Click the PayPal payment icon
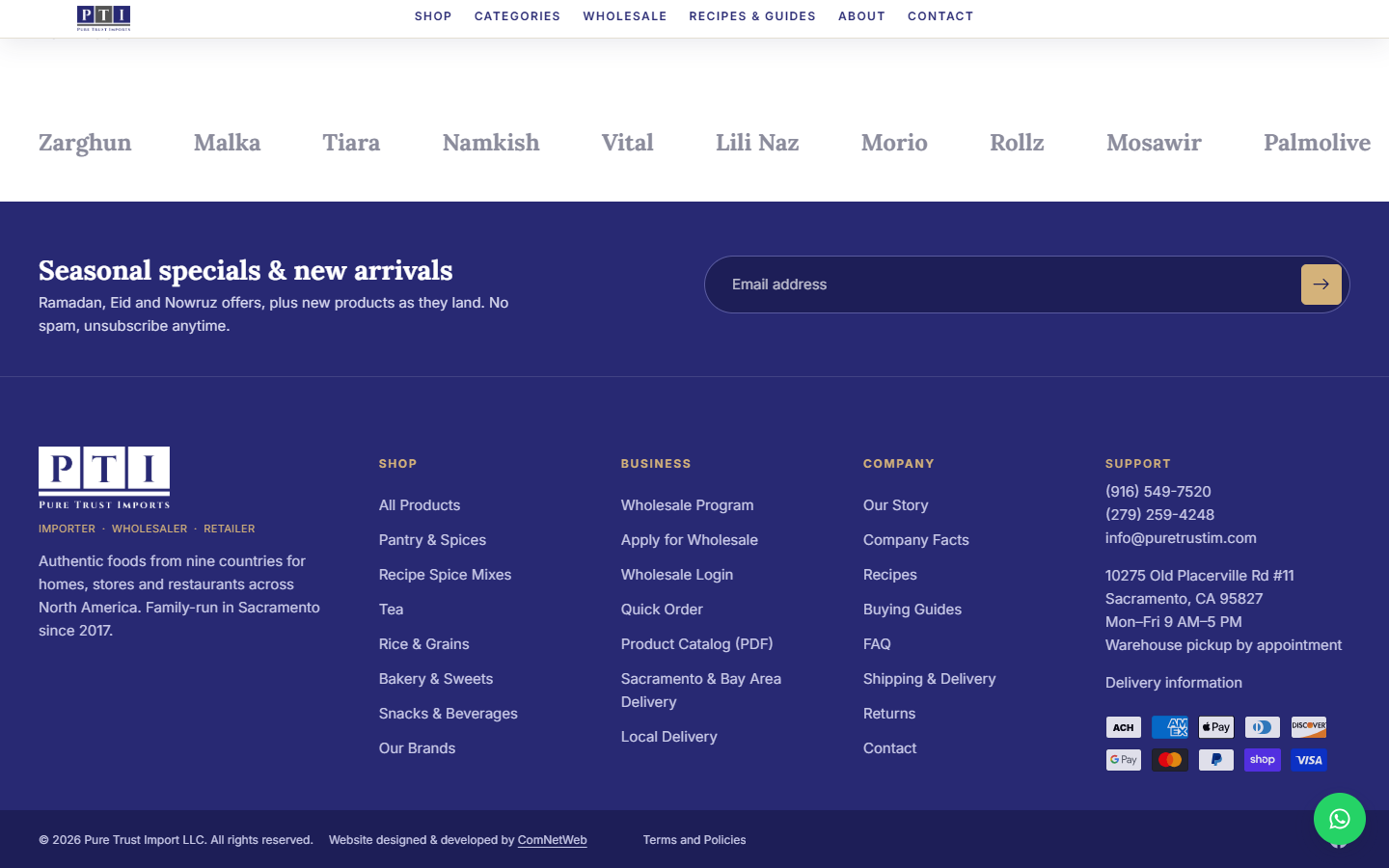The height and width of the screenshot is (868, 1389). pyautogui.click(x=1215, y=760)
